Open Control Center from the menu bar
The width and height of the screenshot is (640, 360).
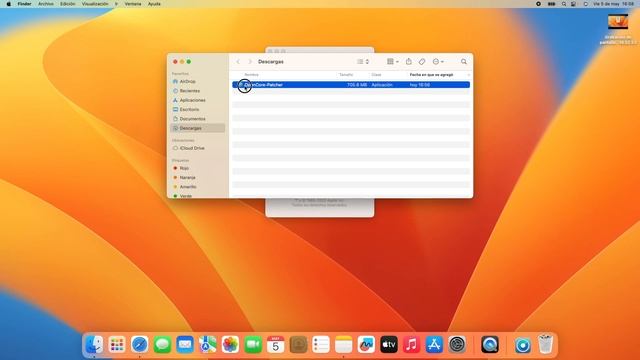click(x=574, y=4)
